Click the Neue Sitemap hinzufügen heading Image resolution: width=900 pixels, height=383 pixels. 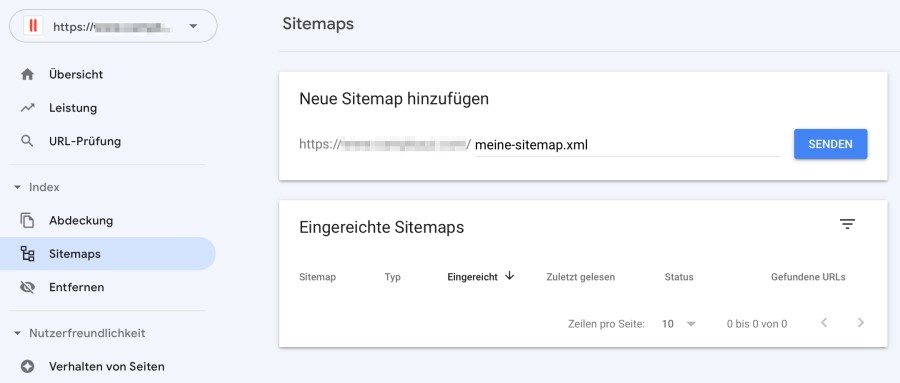pos(394,99)
